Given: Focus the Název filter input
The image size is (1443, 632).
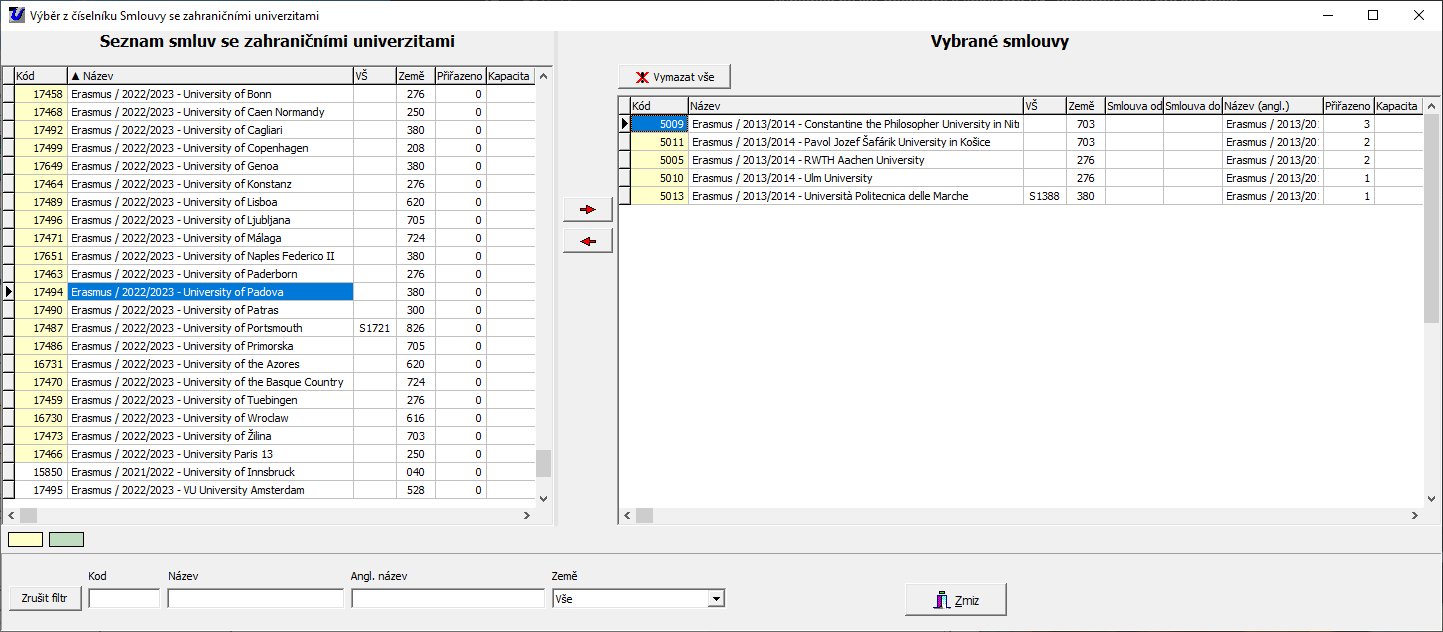Looking at the screenshot, I should (255, 598).
